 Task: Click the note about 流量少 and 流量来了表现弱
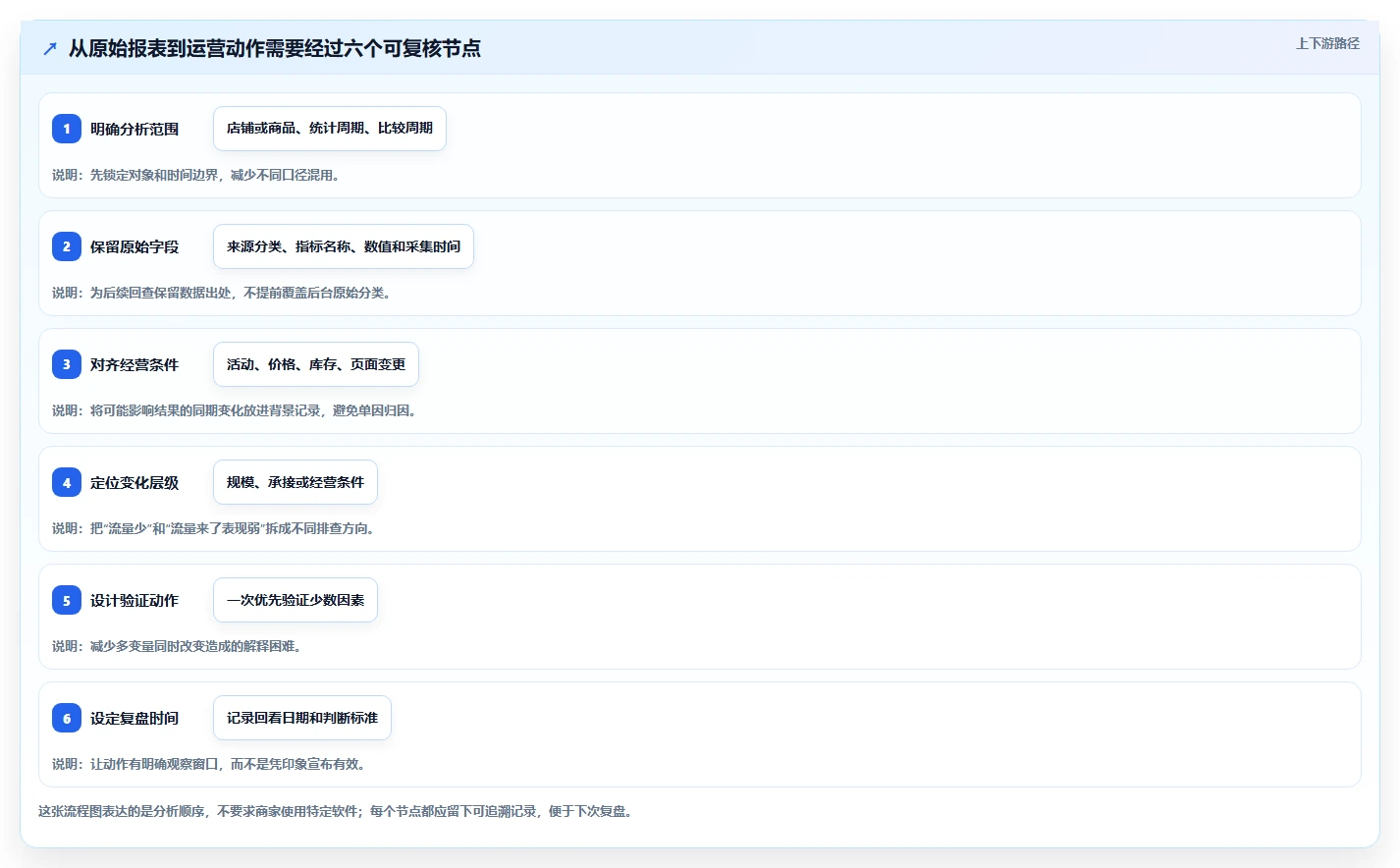point(213,528)
